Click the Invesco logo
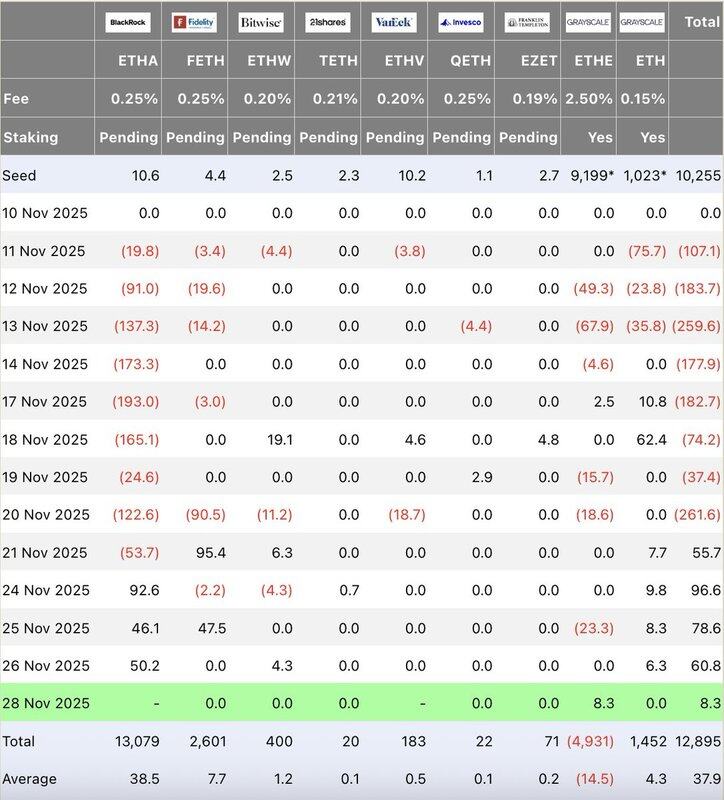Viewport: 724px width, 800px height. (x=462, y=21)
